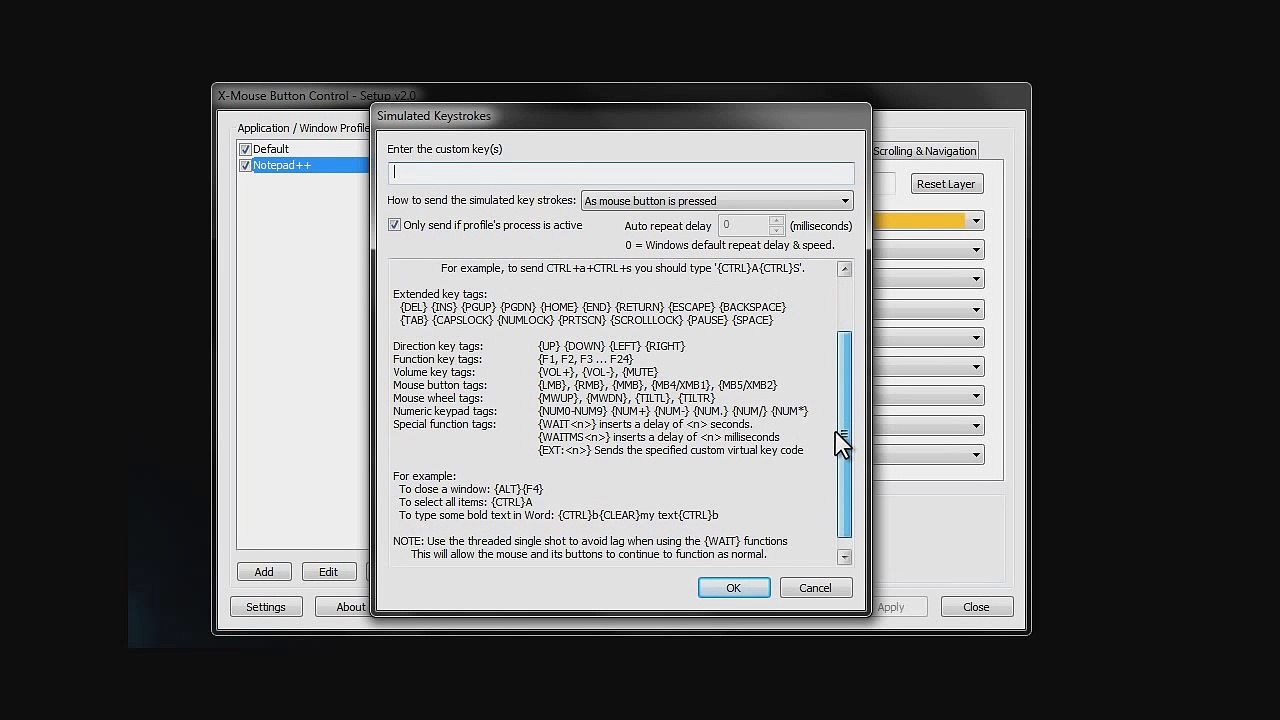Click the 'To close a window: {ALT}{F4}' example
The width and height of the screenshot is (1280, 720).
point(471,489)
